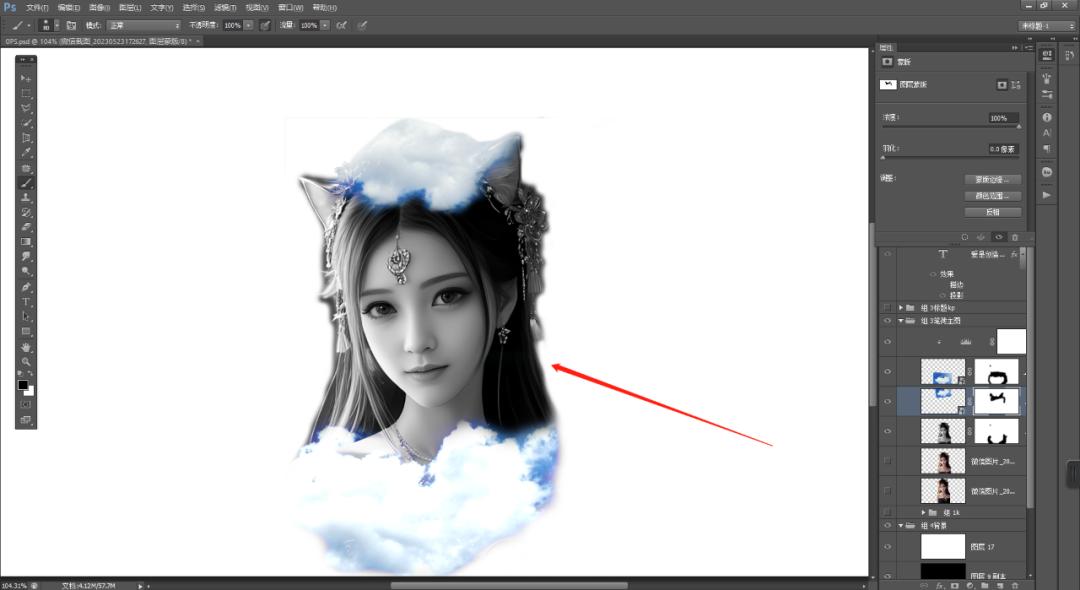Click the Eyedropper tool
The height and width of the screenshot is (590, 1080).
[x=26, y=151]
